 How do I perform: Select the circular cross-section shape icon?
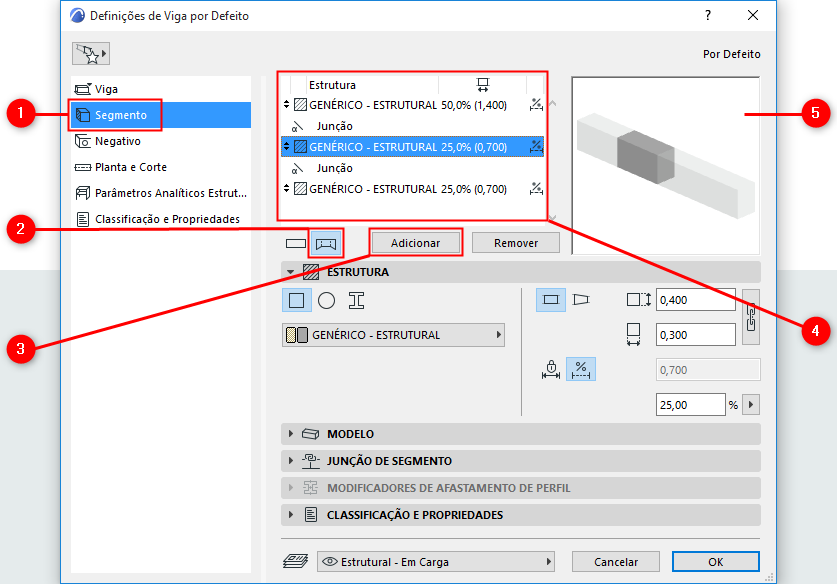tap(327, 298)
